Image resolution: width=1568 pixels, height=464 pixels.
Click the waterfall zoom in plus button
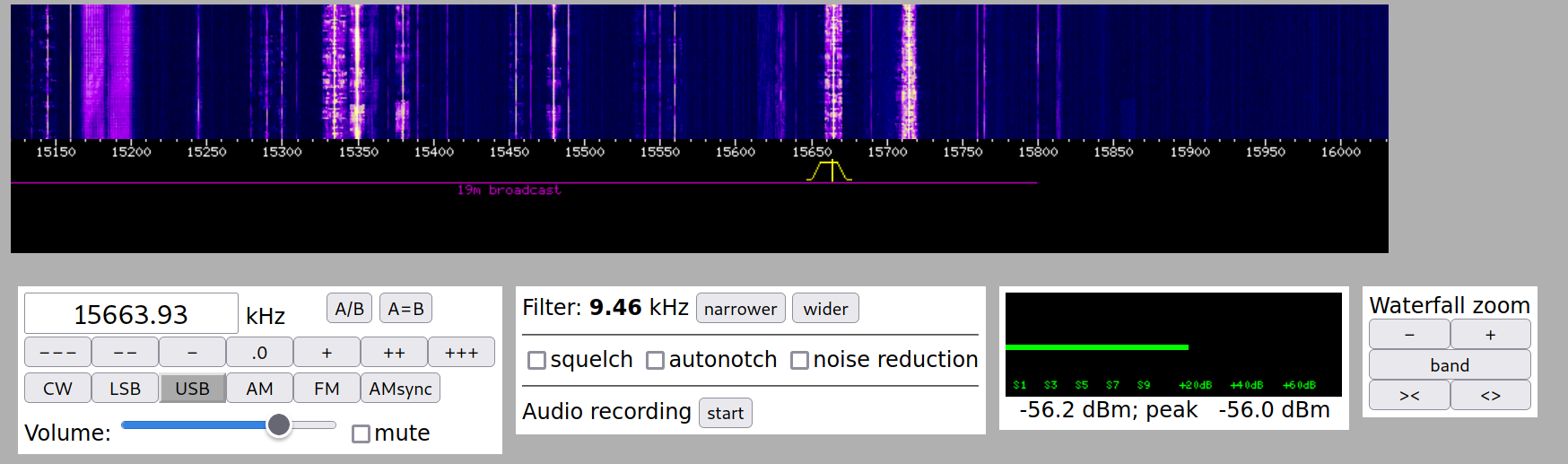(1490, 335)
